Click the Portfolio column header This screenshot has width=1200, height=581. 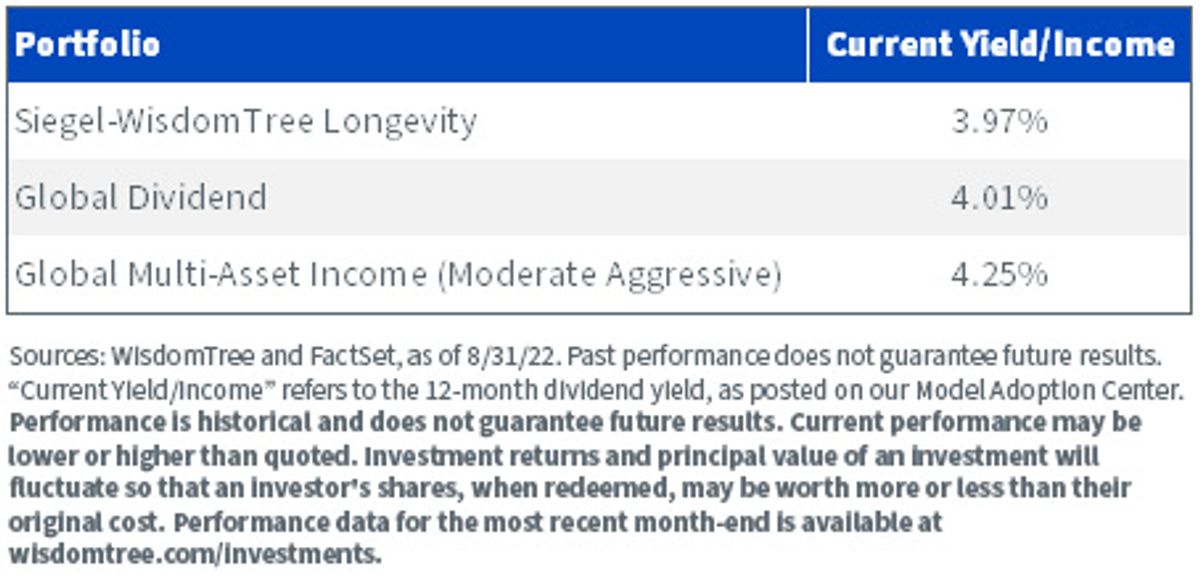click(88, 45)
